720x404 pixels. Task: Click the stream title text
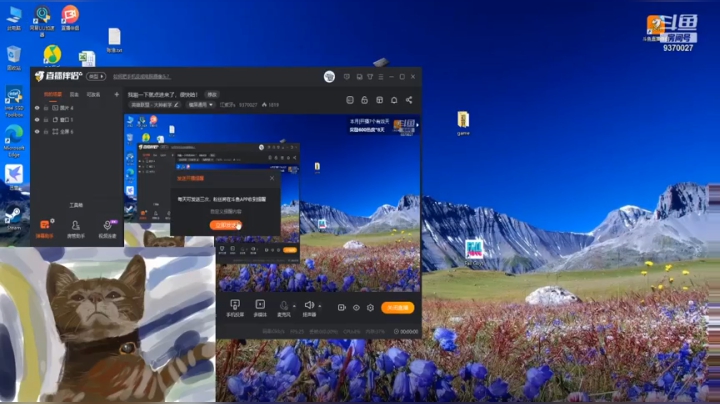(x=163, y=95)
